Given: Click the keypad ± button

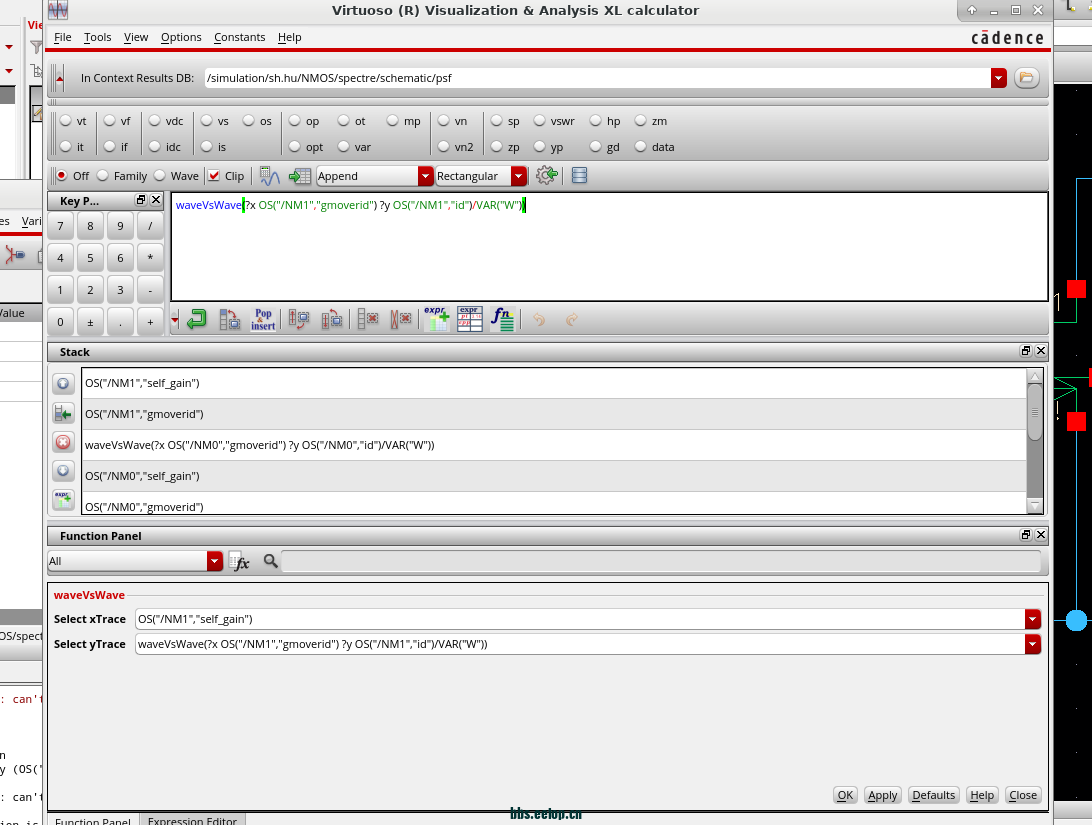Looking at the screenshot, I should (91, 322).
